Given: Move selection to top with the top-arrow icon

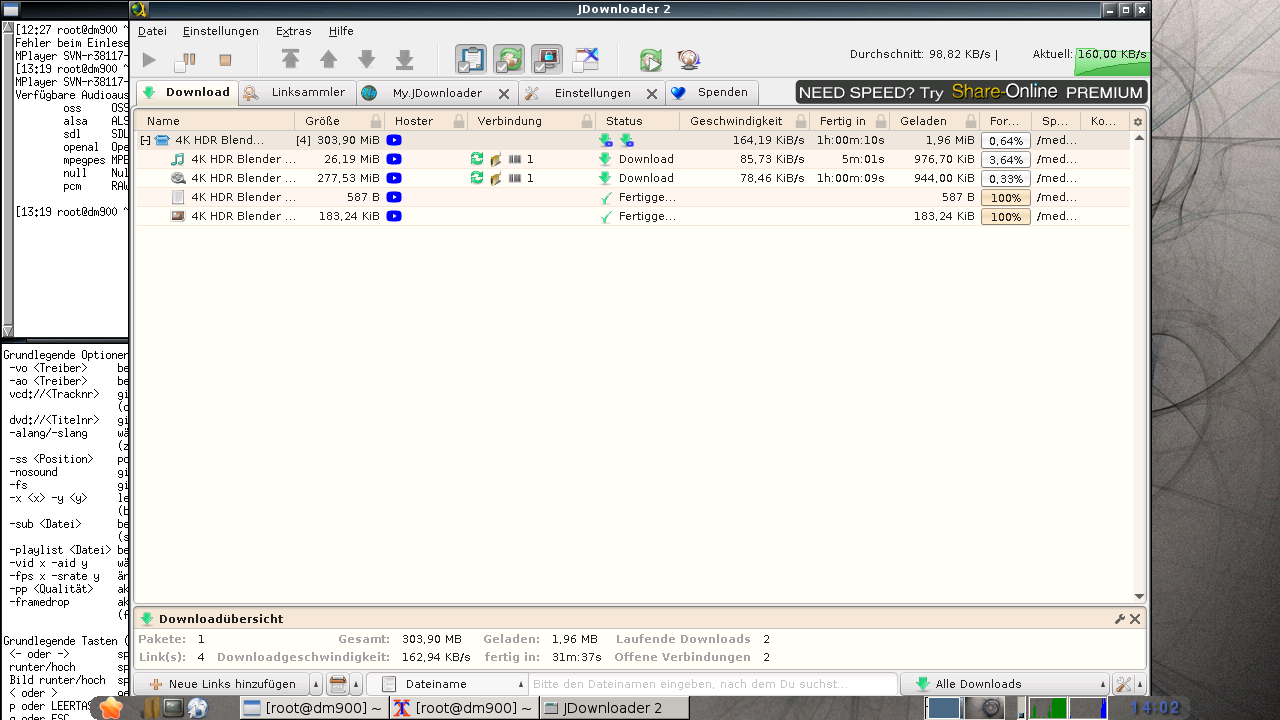Looking at the screenshot, I should pos(290,60).
